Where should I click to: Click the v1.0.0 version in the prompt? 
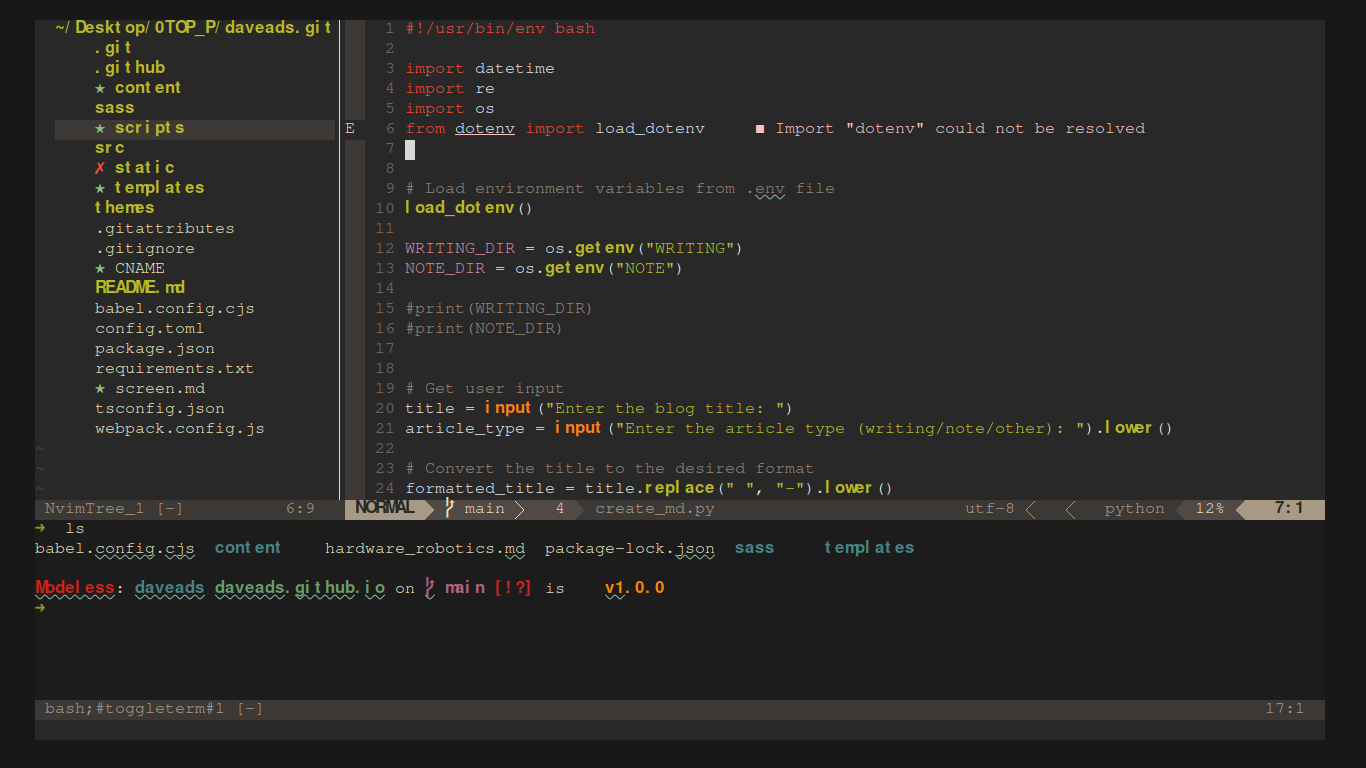(x=635, y=588)
